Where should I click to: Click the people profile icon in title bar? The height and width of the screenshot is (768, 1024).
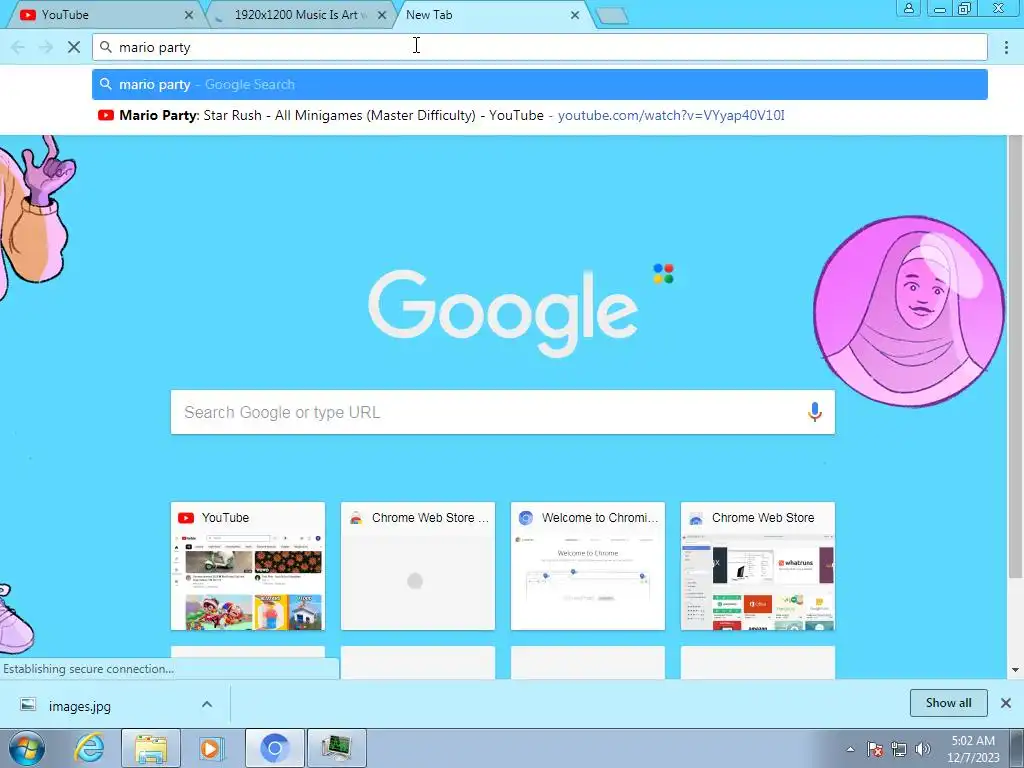908,8
